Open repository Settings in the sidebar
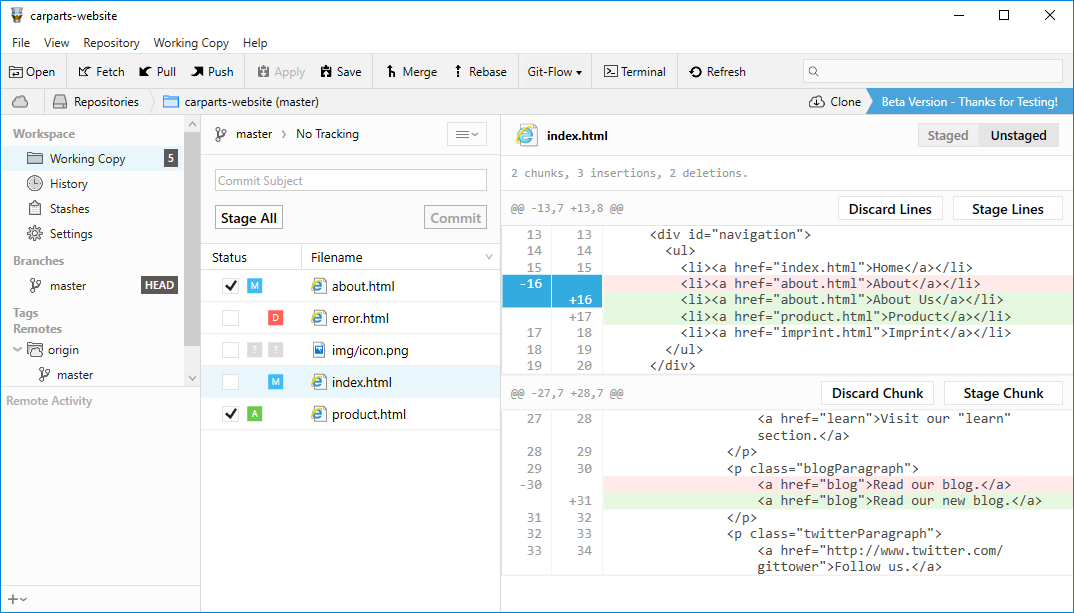1074x613 pixels. [x=70, y=233]
